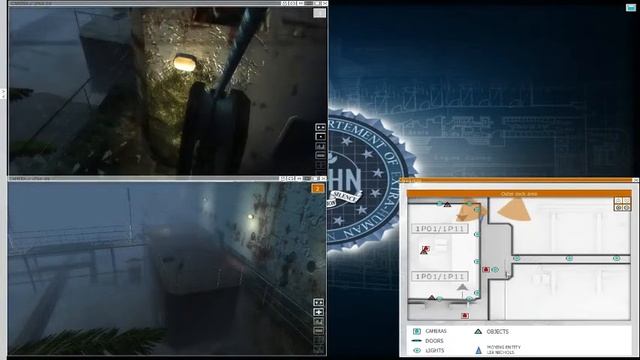Screen dimensions: 640x360
Task: Select the black object triangle on room's bottom wall
Action: pos(431,298)
